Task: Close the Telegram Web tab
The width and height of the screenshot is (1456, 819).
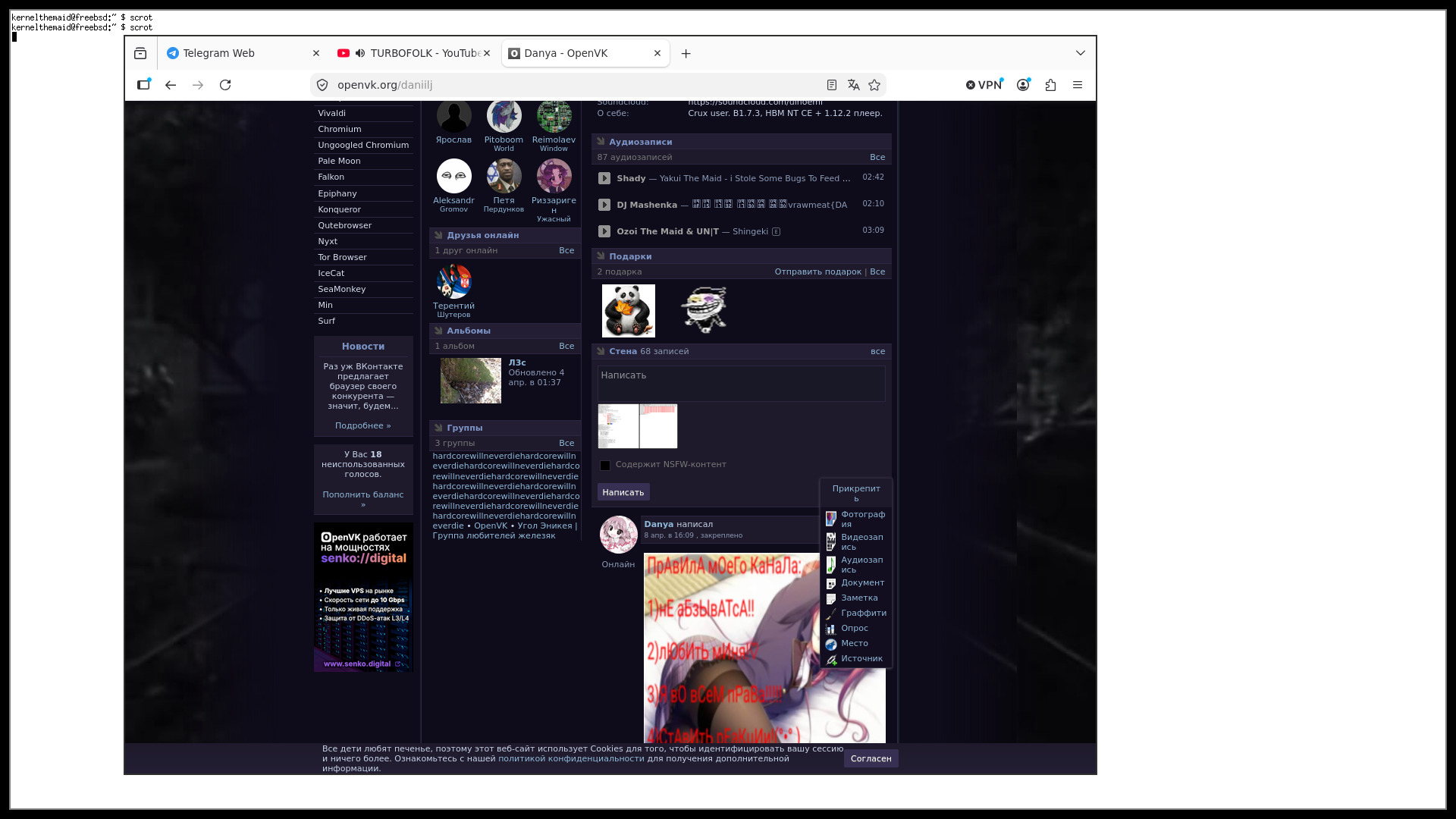Action: pyautogui.click(x=316, y=53)
